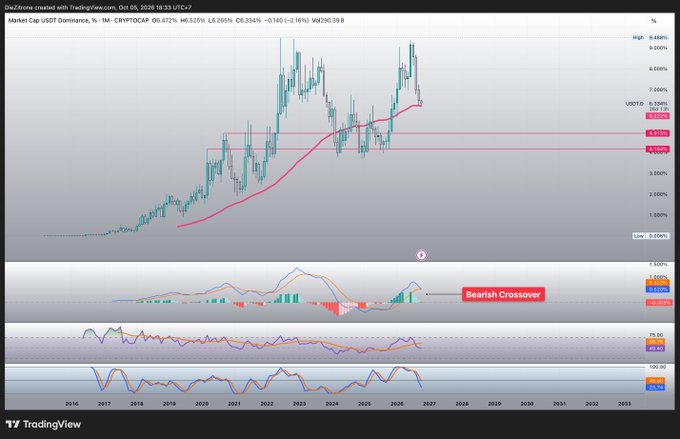Viewport: 680px width, 439px height.
Task: Click the USDT.D symbol tag near price scale
Action: click(x=634, y=104)
